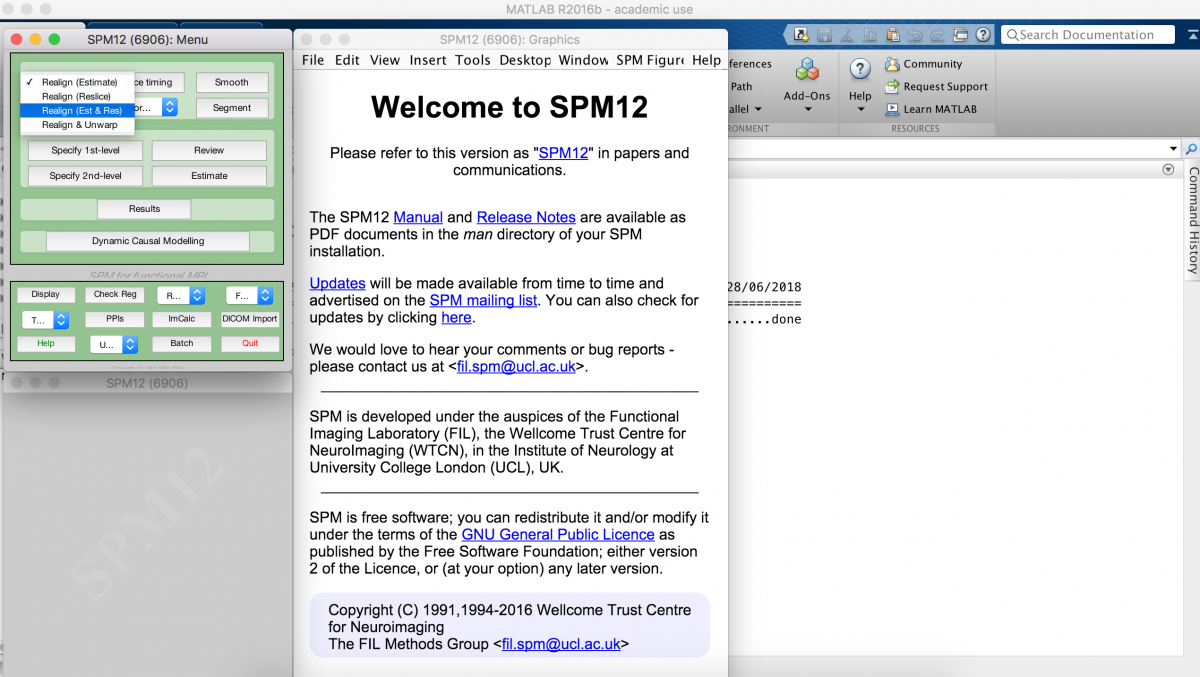Click the magnifier icon at the end of the MATLAB folder bar

click(x=1191, y=149)
